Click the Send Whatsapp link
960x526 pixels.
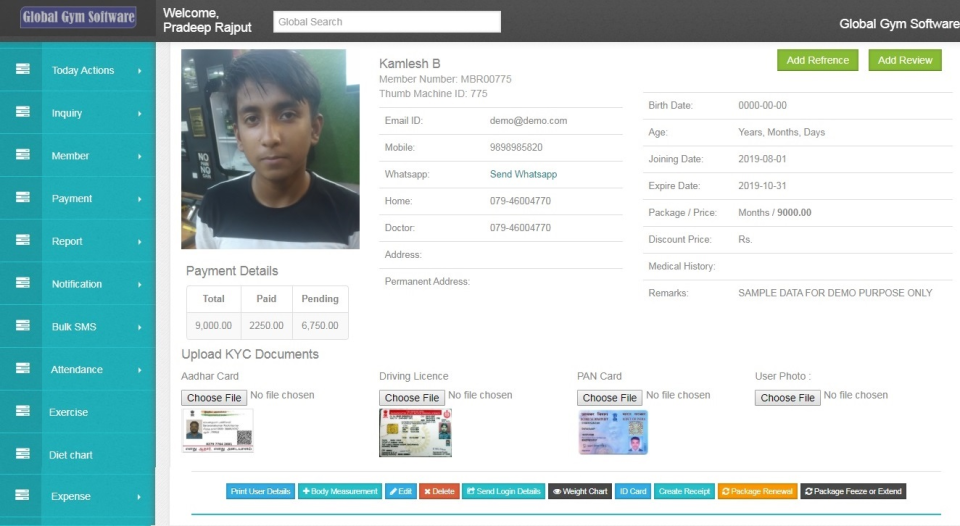(x=523, y=174)
